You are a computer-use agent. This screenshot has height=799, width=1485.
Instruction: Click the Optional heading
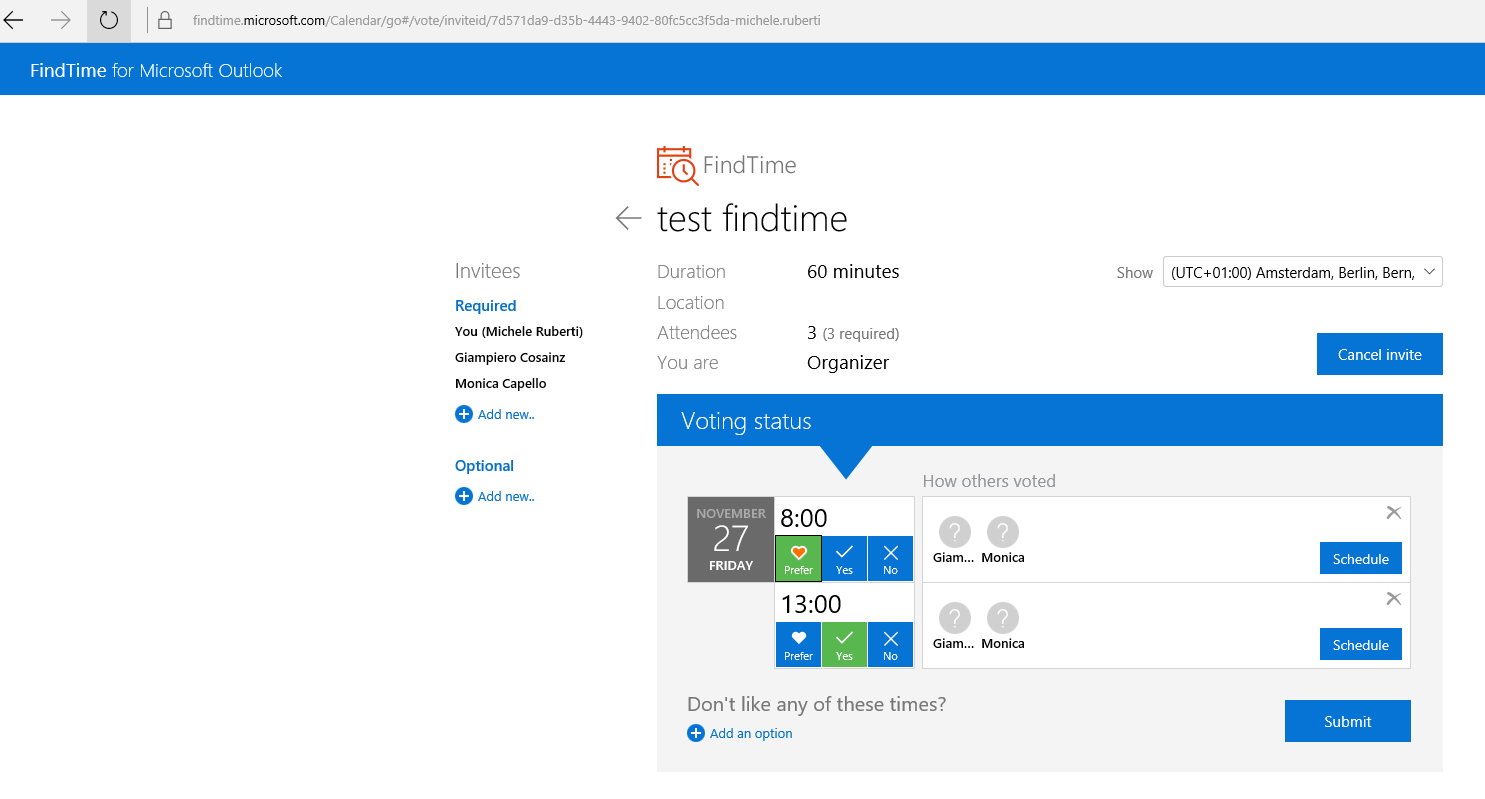pyautogui.click(x=484, y=466)
